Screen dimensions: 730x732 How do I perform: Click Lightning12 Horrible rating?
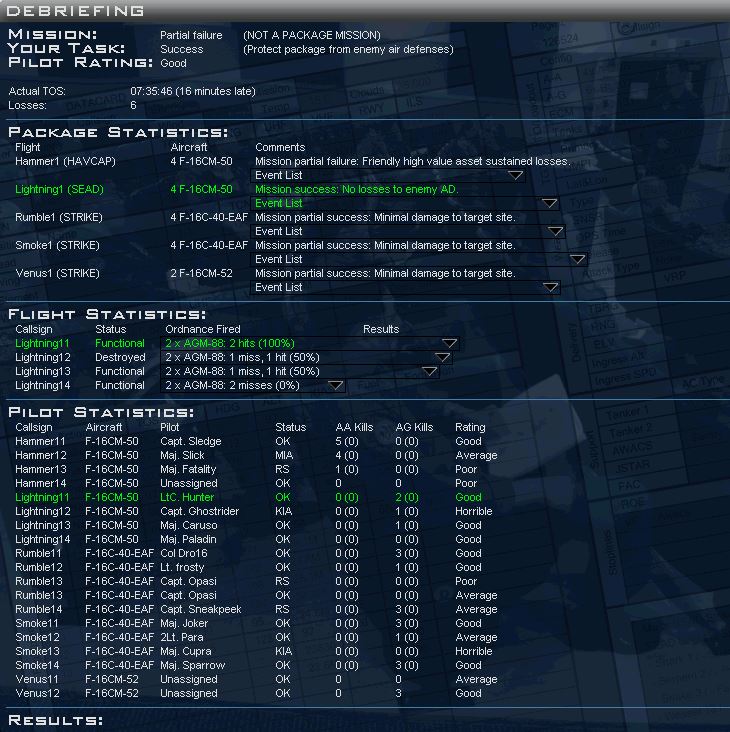pyautogui.click(x=474, y=512)
